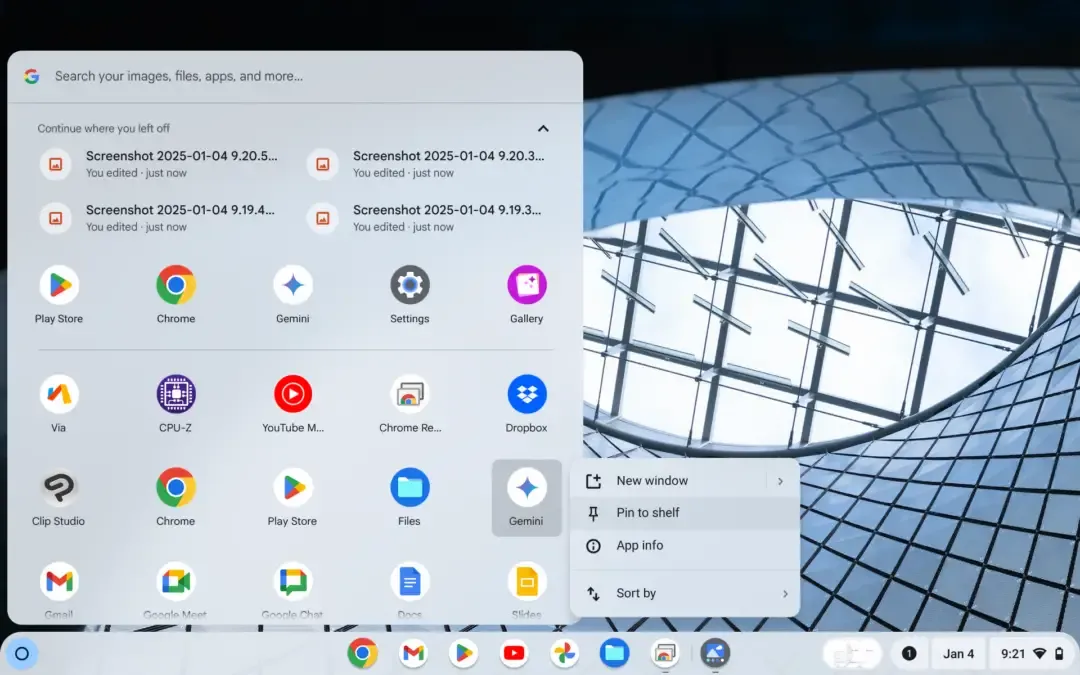Open Screenshot 2025-01-04 9.20.3... file

point(427,164)
